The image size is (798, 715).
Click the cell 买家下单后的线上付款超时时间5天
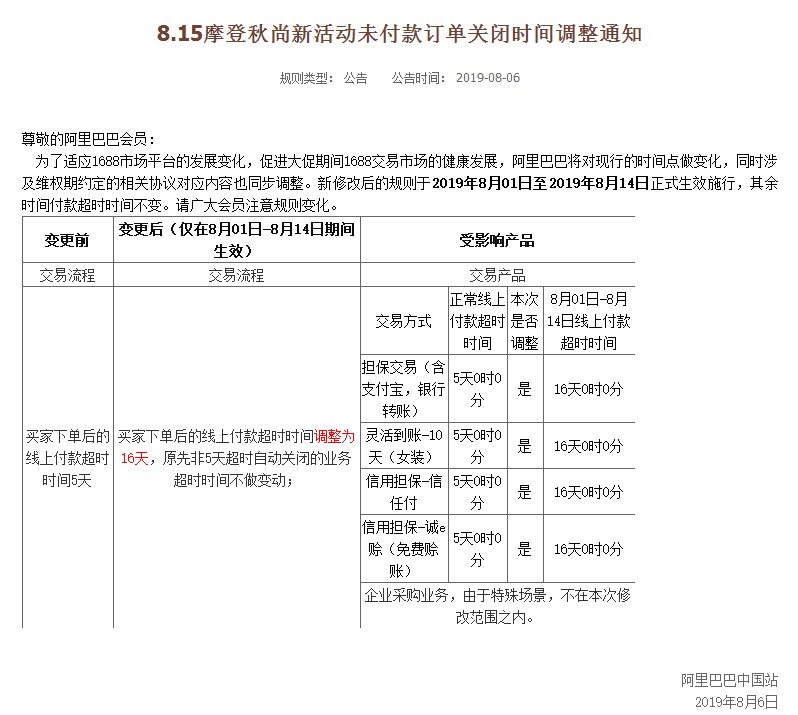coord(68,457)
